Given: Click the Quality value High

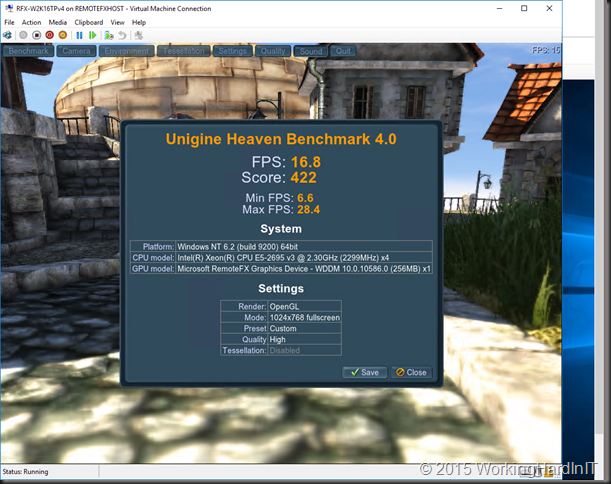Looking at the screenshot, I should coord(277,339).
